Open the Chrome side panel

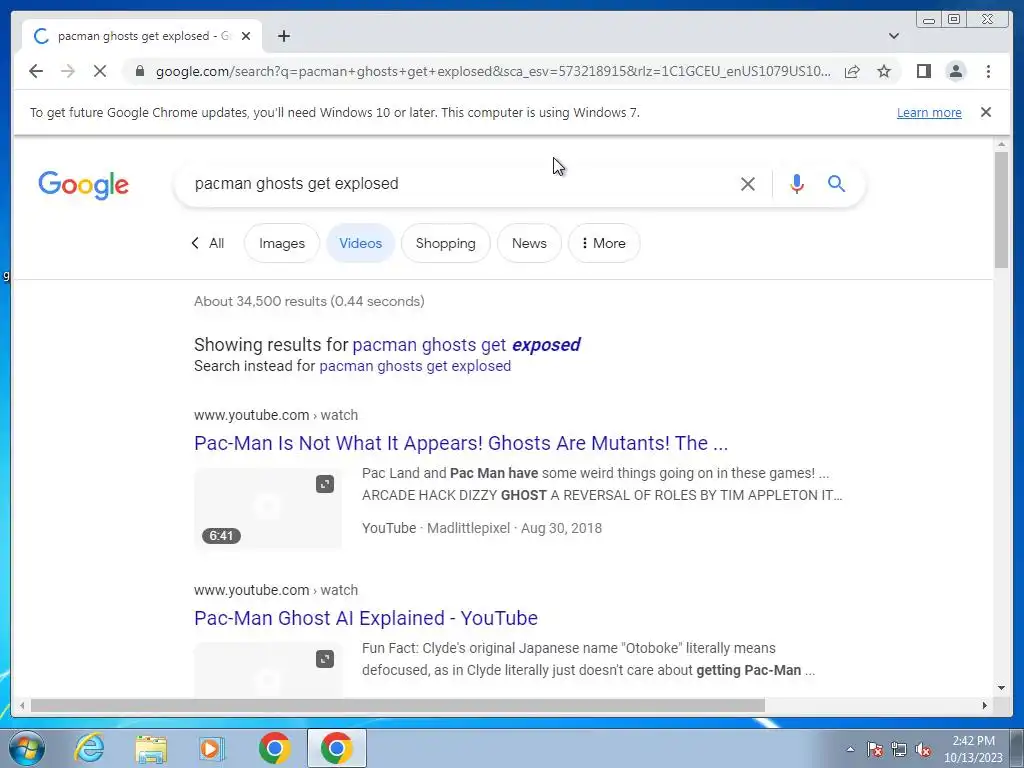click(x=923, y=71)
